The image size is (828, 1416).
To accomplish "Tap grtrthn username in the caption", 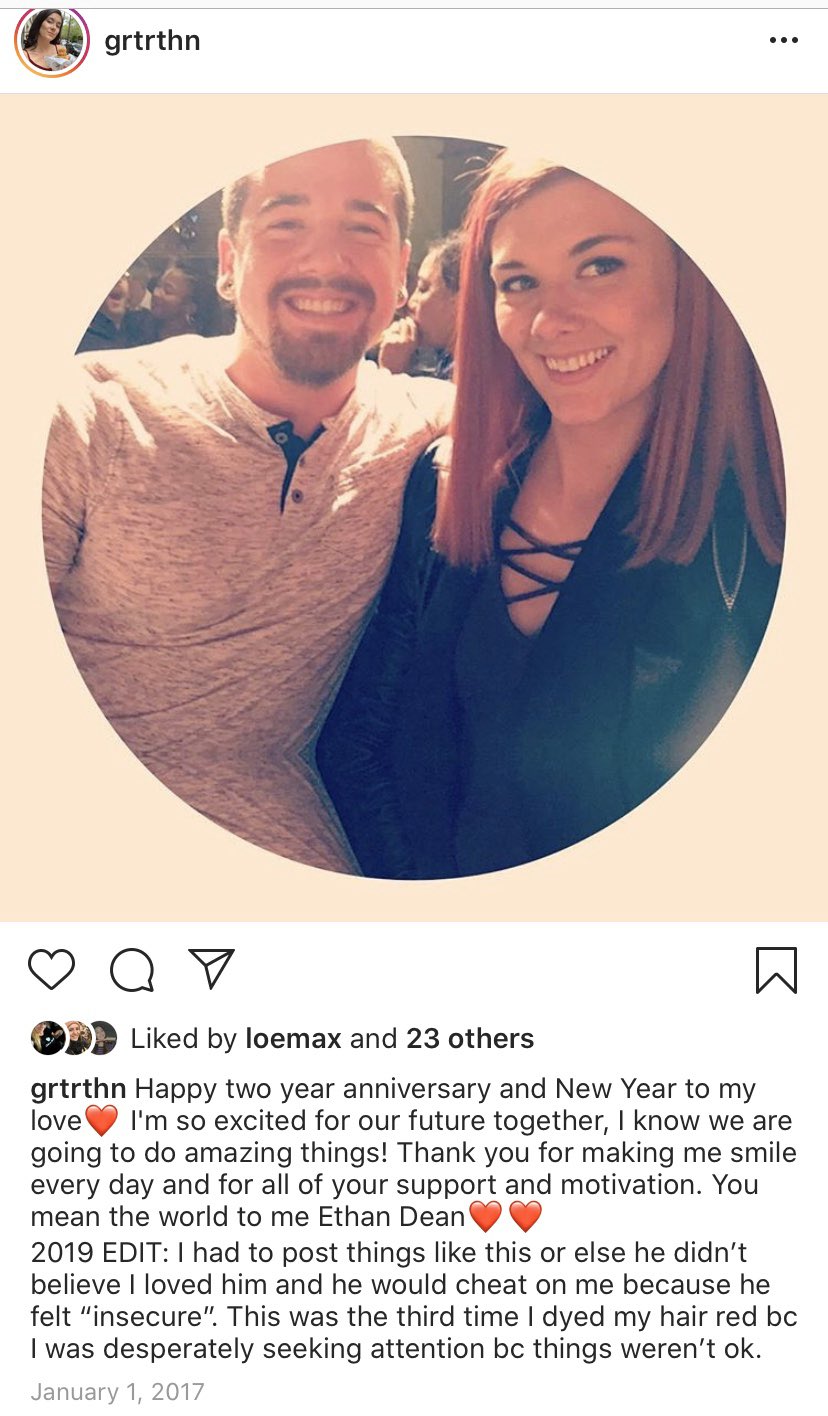I will (78, 1089).
